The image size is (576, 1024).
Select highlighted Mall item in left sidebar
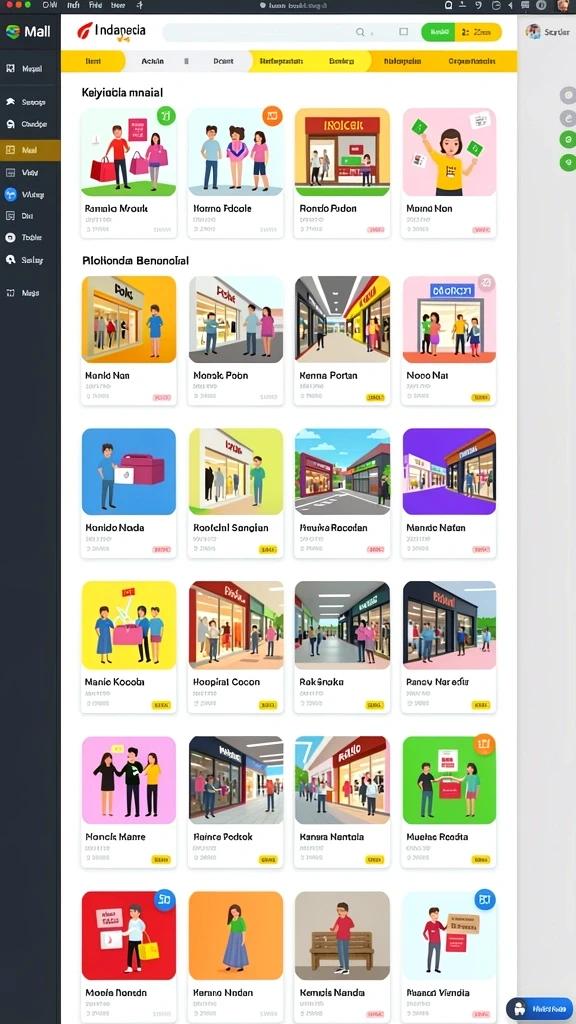[x=30, y=150]
